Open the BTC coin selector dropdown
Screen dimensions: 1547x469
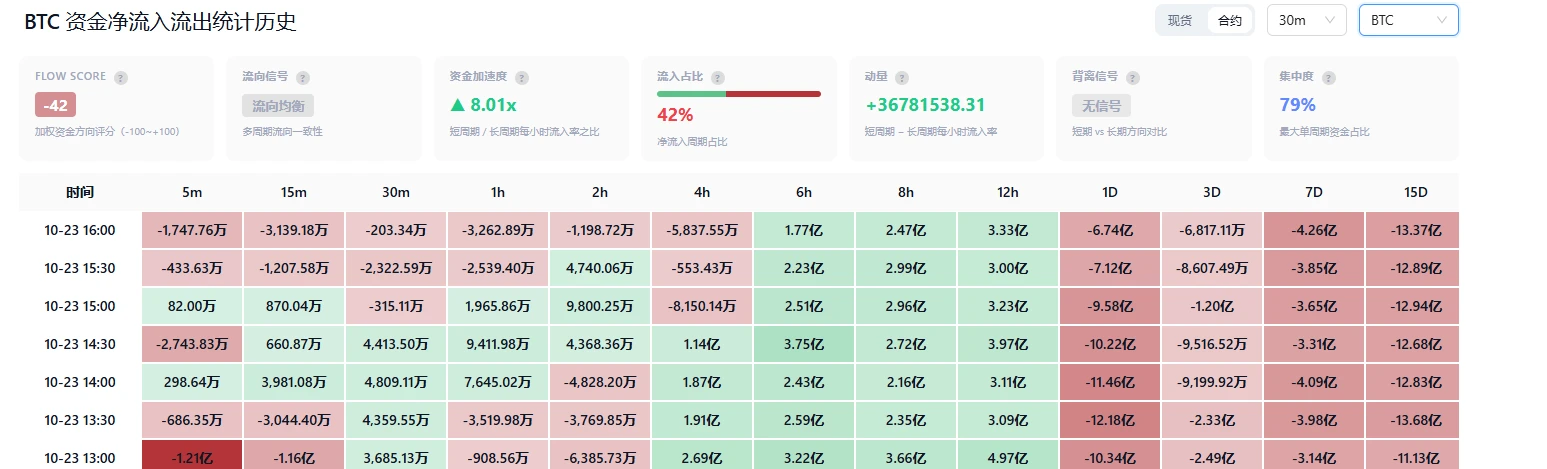point(1408,20)
